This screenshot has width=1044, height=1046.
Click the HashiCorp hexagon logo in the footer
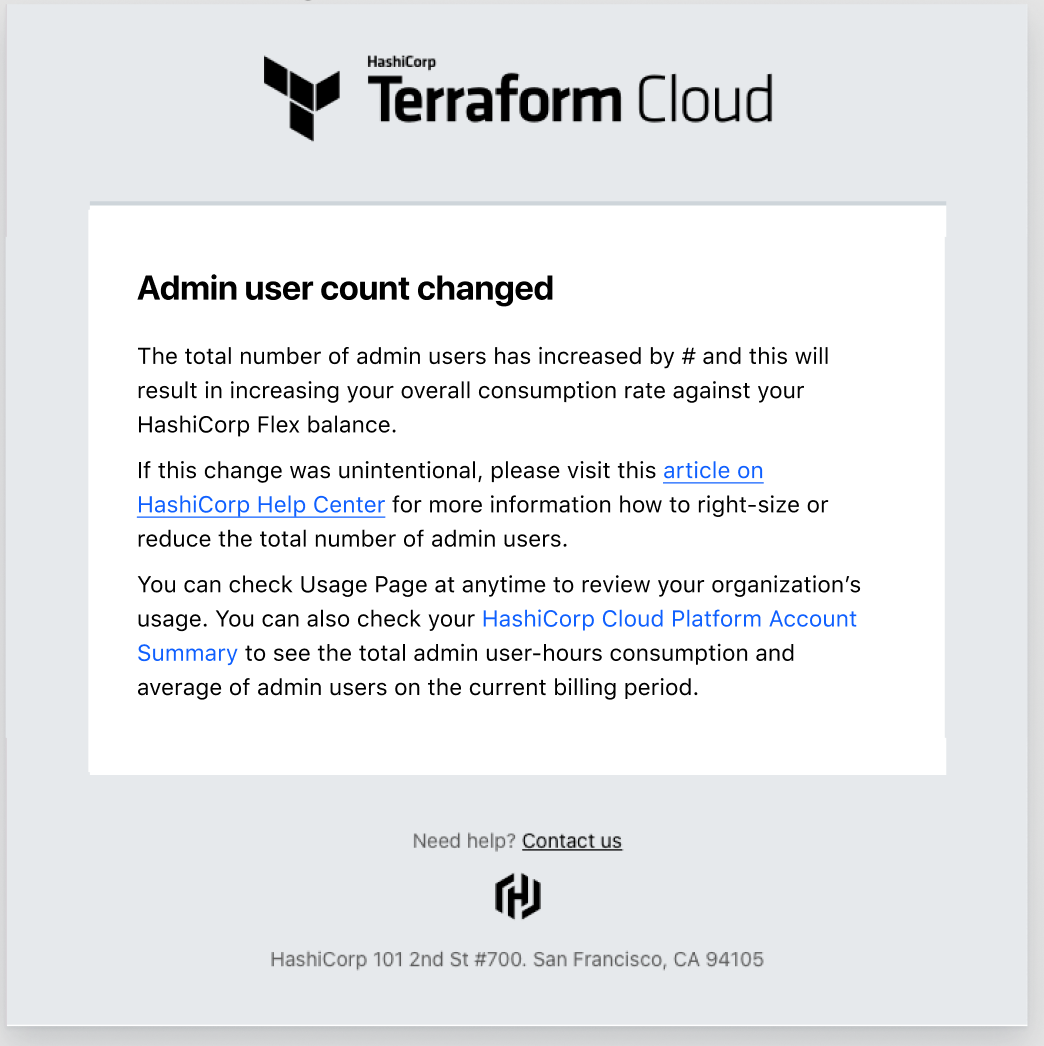click(518, 895)
